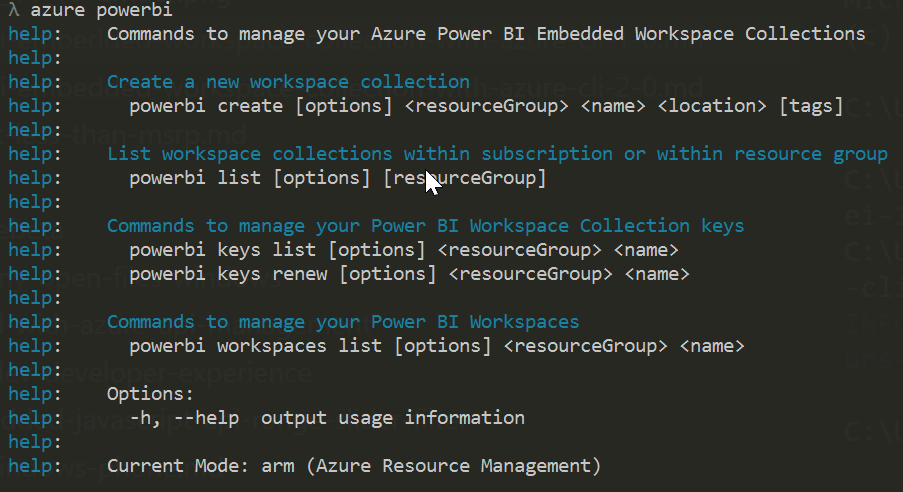903x492 pixels.
Task: Click the lambda prompt symbol
Action: pyautogui.click(x=12, y=10)
